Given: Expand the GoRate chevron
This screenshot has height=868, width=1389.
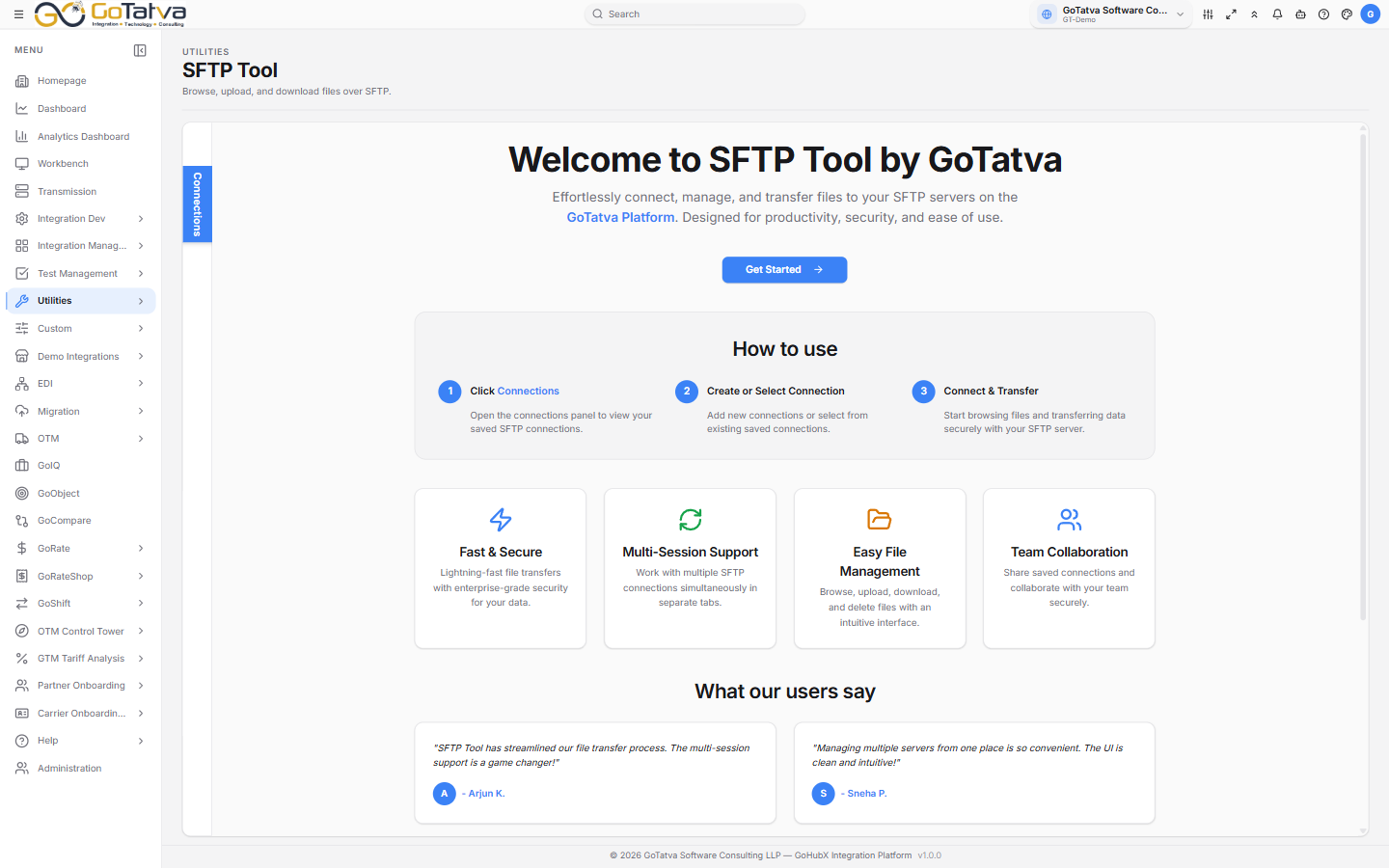Looking at the screenshot, I should tap(141, 549).
